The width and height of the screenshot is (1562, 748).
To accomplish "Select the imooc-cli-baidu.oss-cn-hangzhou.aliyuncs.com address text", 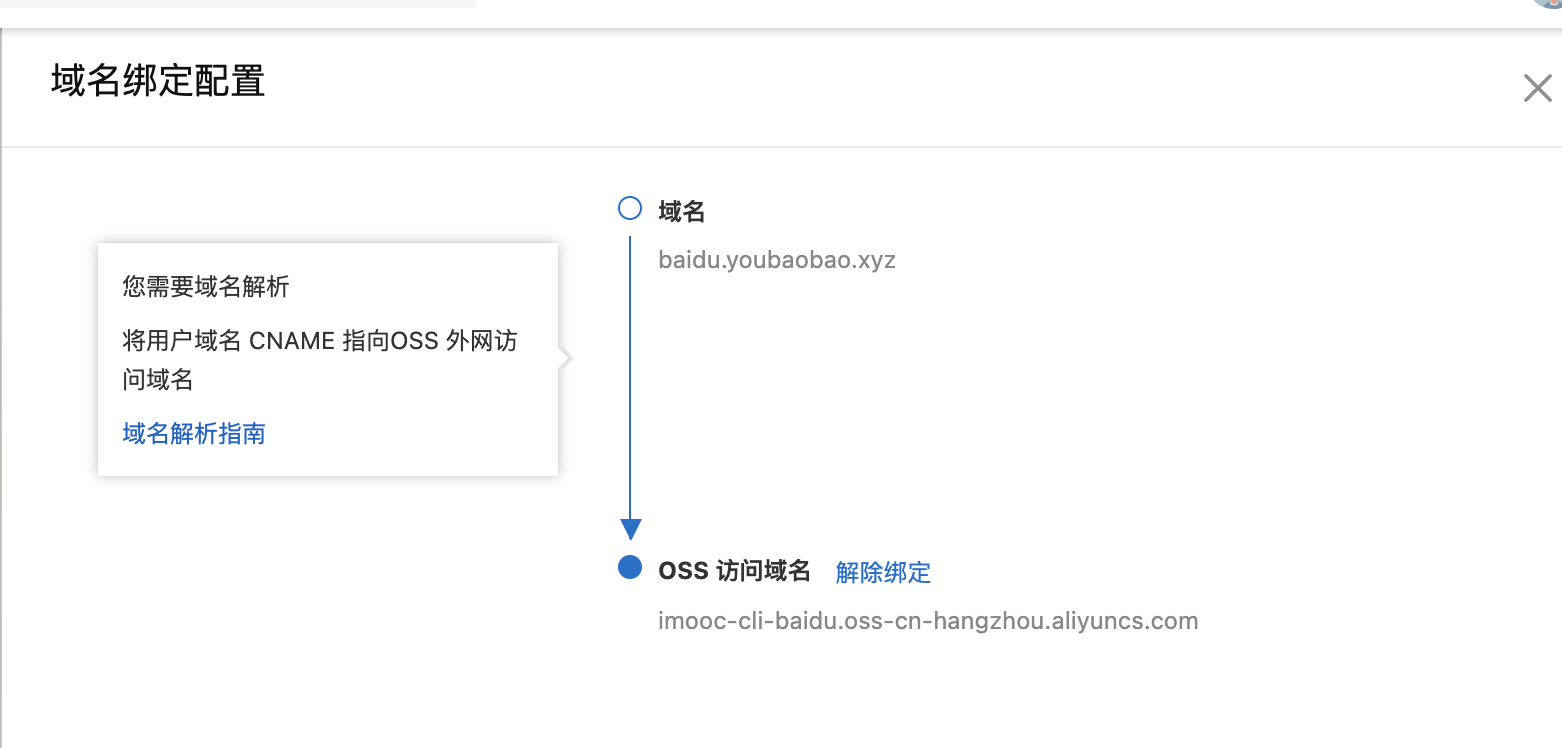I will [928, 620].
